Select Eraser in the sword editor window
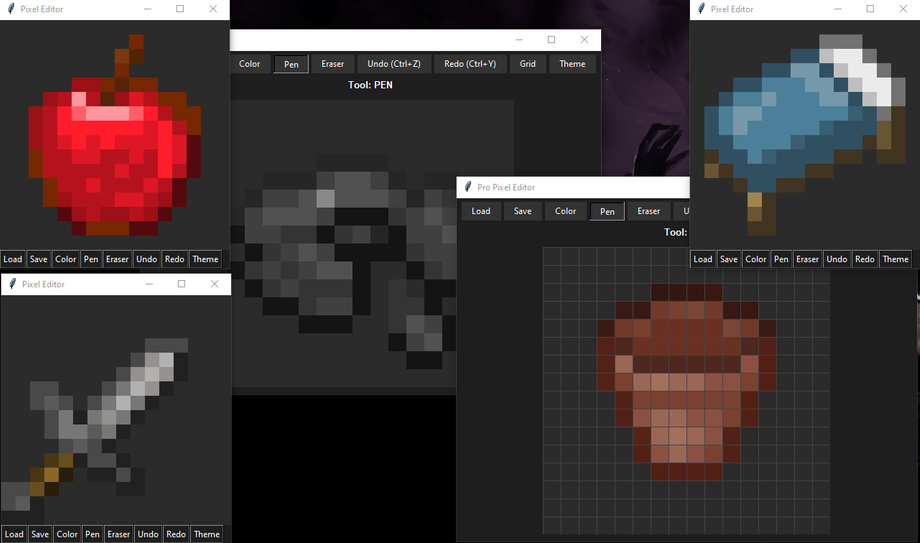Screen dimensions: 920x543 tap(119, 534)
